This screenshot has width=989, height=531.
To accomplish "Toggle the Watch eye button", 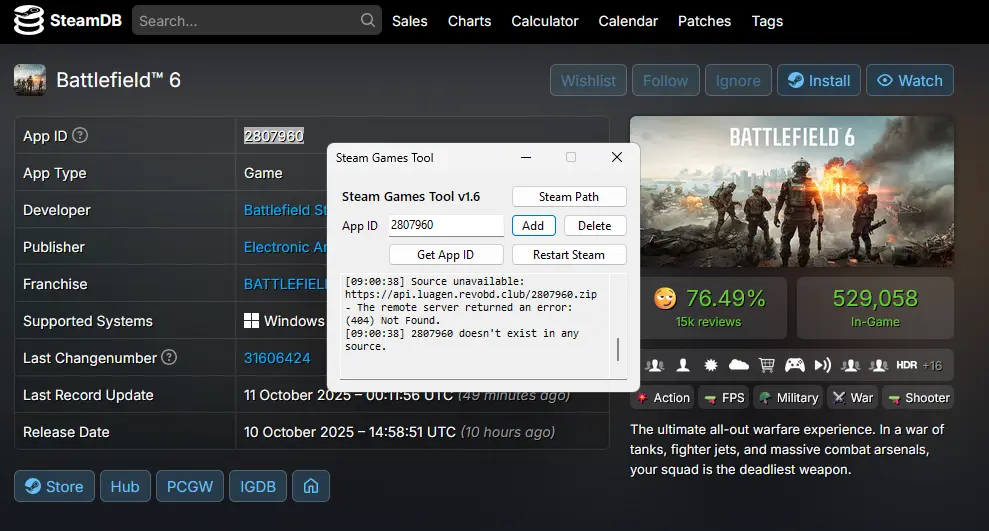I will 910,80.
